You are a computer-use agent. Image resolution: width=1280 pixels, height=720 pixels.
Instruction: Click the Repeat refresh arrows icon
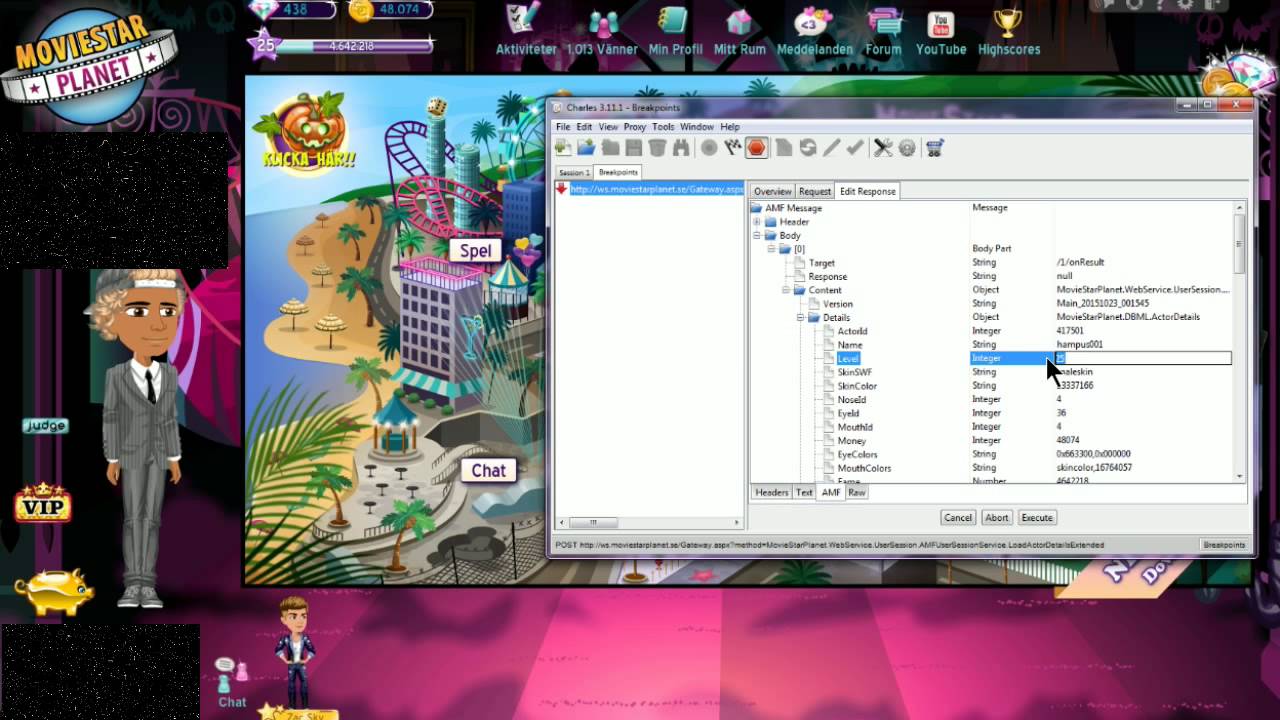tap(808, 148)
